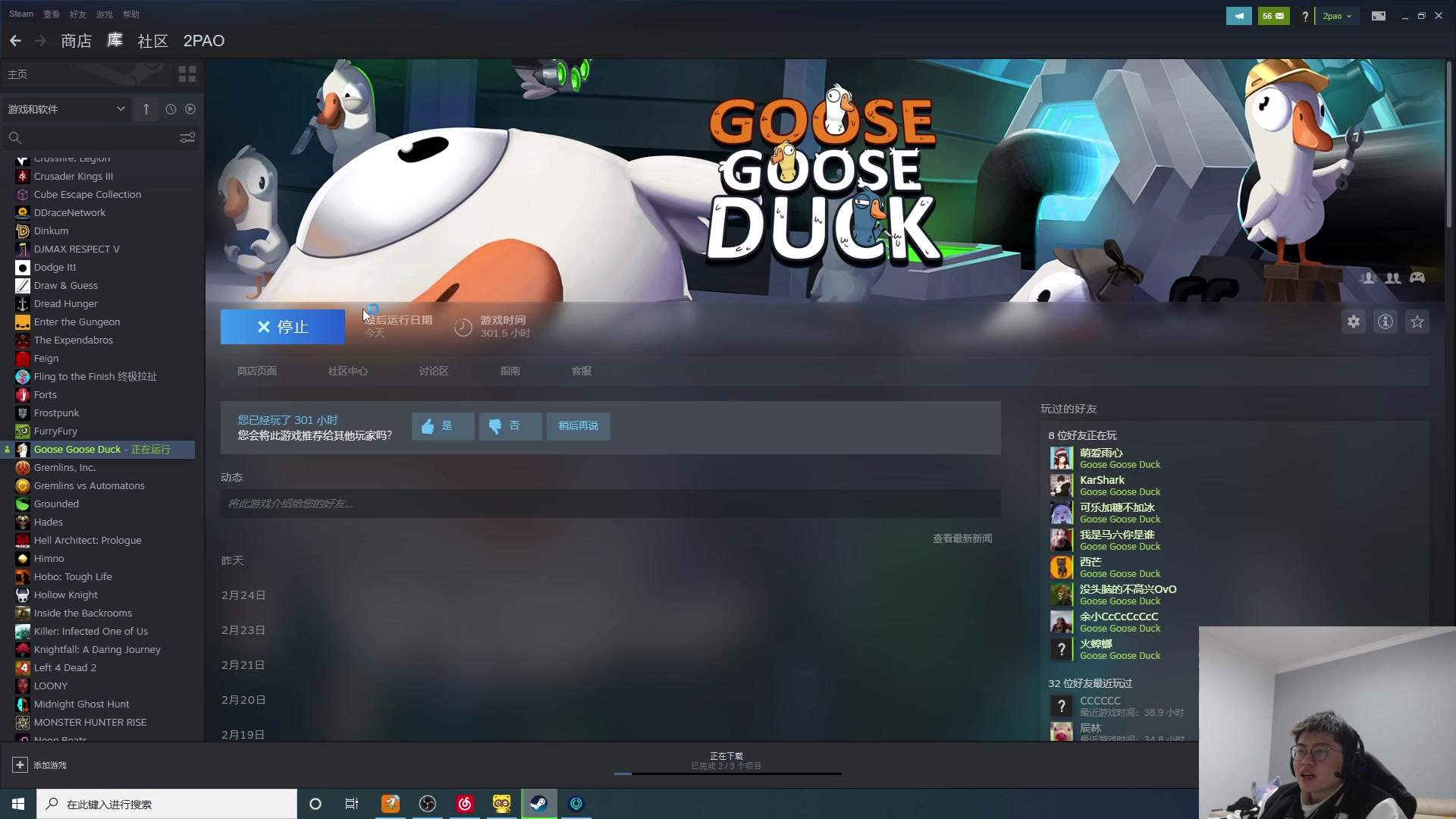Open the 56 unread notifications inbox
Image resolution: width=1456 pixels, height=819 pixels.
[x=1273, y=16]
